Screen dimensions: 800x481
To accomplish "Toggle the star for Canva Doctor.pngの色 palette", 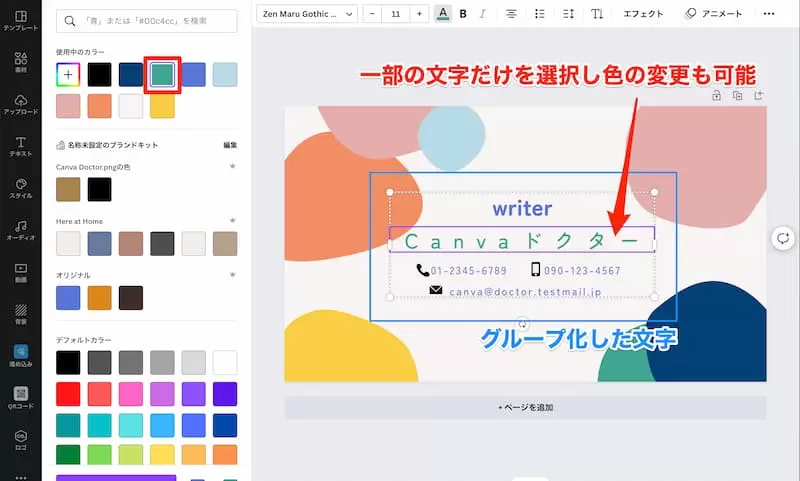I will tap(233, 166).
